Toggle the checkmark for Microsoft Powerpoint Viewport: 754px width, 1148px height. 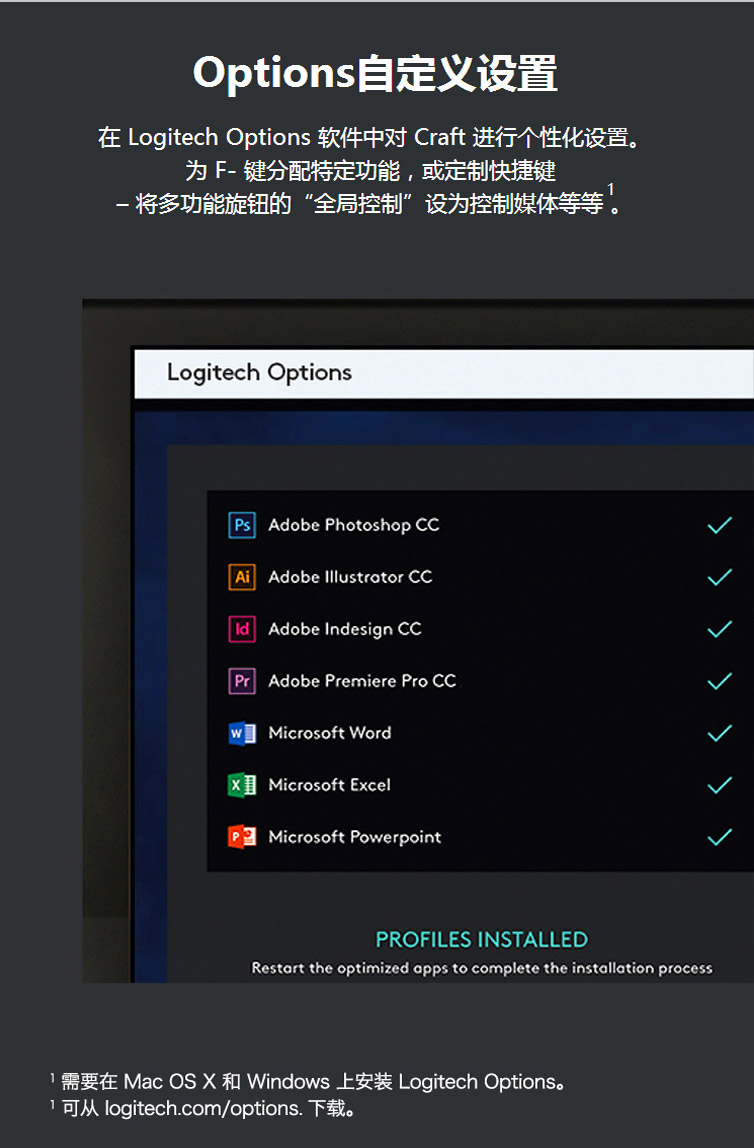coord(720,837)
